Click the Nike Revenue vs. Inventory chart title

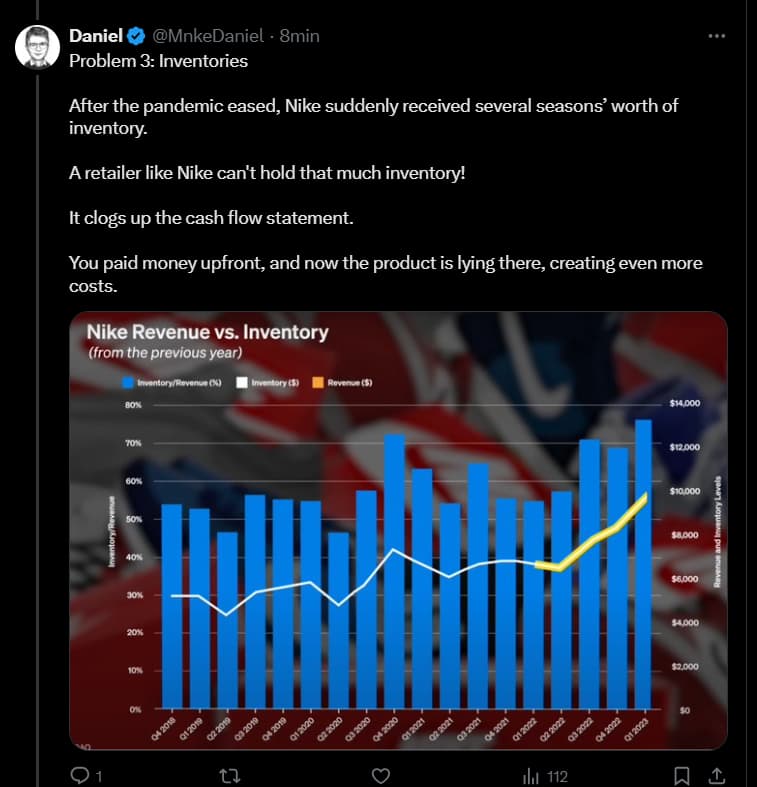tap(207, 332)
